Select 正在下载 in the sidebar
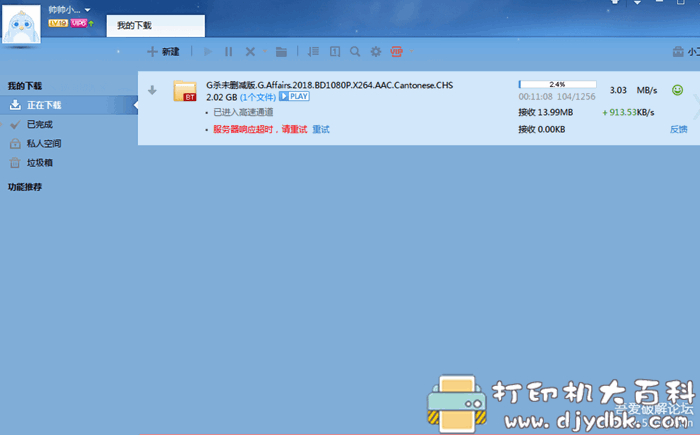 [x=69, y=105]
